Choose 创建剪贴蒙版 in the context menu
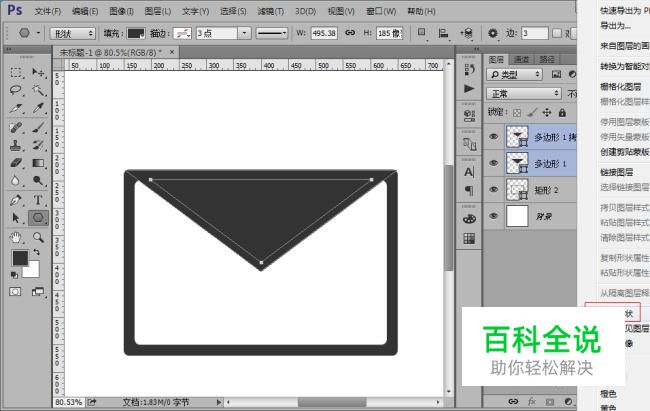Viewport: 650px width, 411px height. [x=625, y=152]
